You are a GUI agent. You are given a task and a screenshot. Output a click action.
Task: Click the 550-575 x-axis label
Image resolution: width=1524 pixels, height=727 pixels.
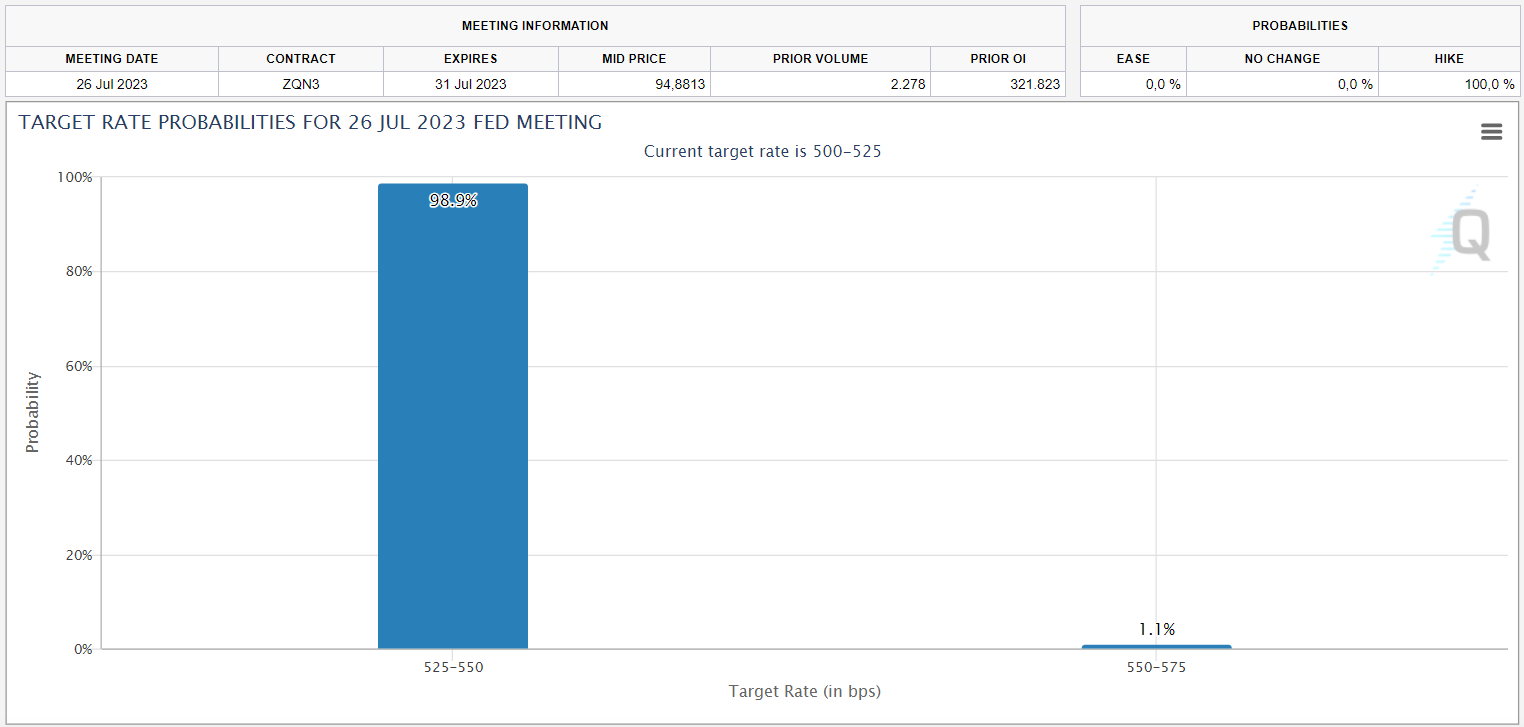1156,667
